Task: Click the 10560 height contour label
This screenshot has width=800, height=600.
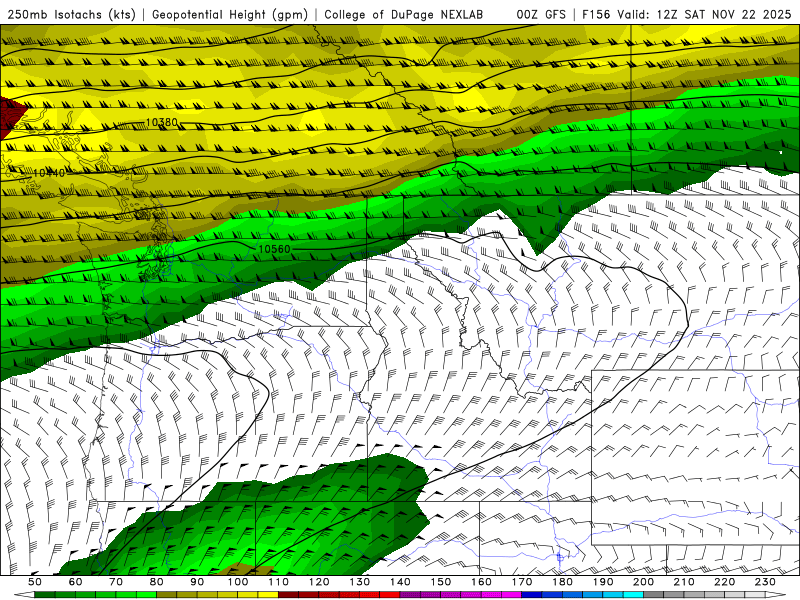Action: pos(274,249)
